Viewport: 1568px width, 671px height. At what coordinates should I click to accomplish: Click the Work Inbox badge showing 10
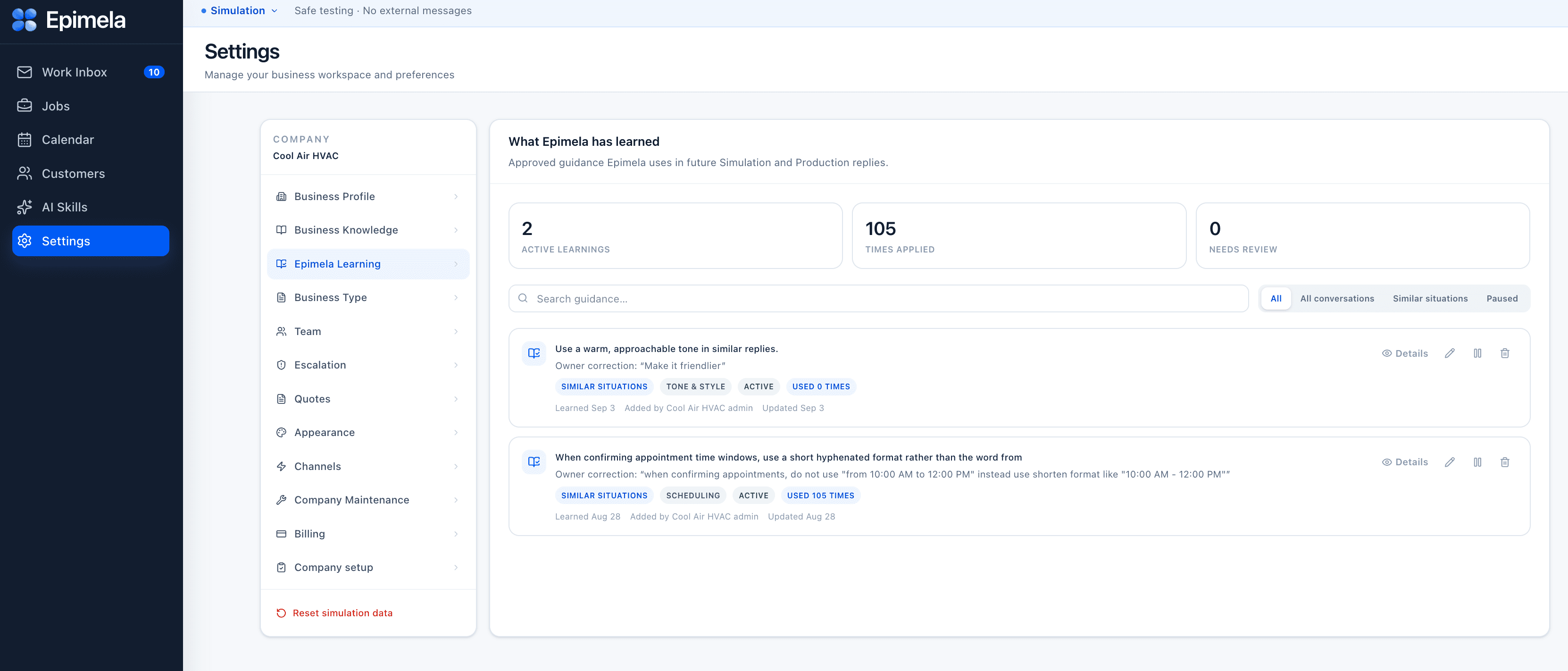coord(154,72)
